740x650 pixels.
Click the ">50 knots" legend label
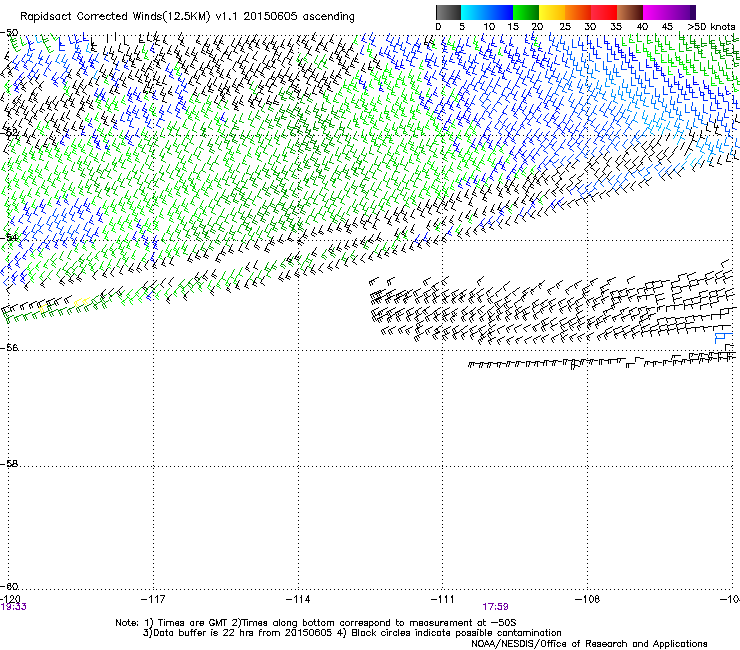coord(711,27)
